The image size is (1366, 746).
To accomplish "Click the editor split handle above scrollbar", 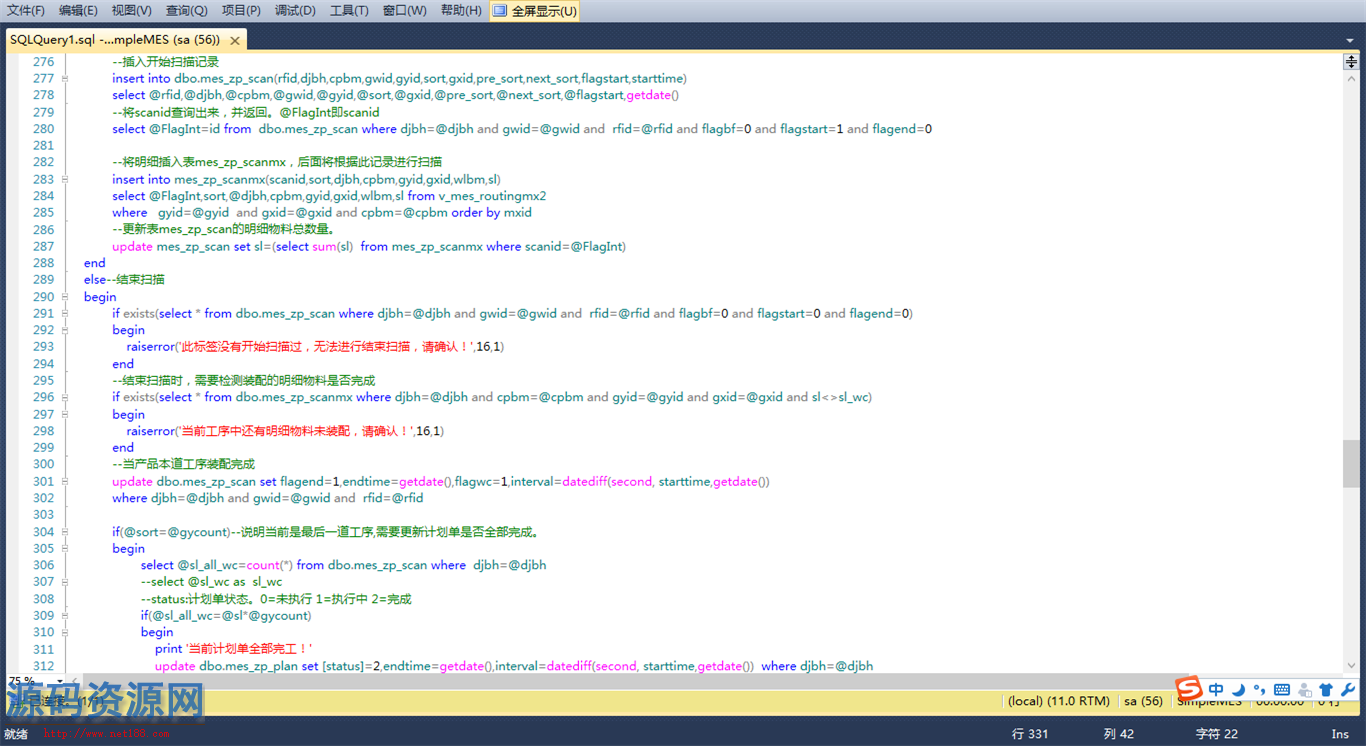I will coord(1350,62).
